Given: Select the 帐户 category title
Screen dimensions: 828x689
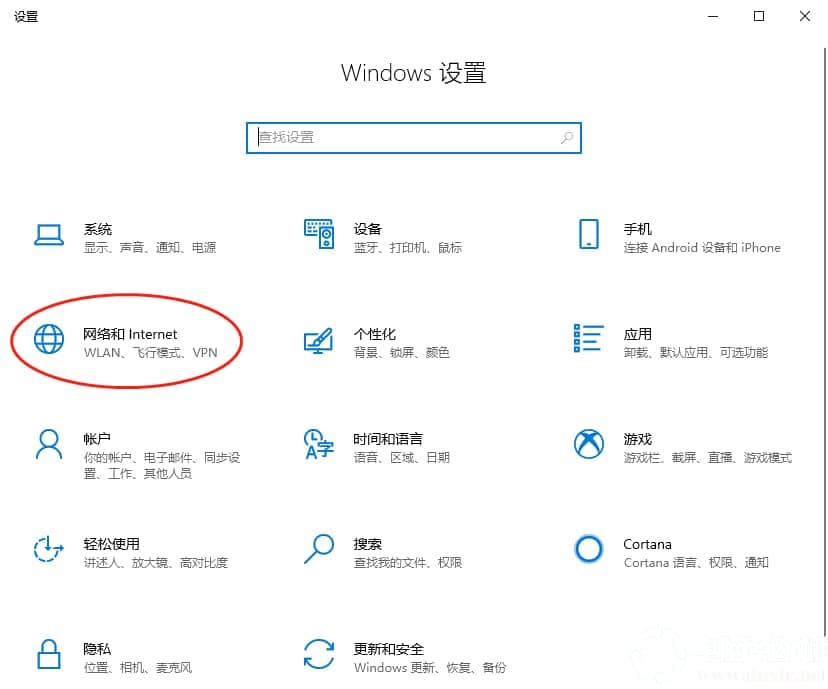Looking at the screenshot, I should pyautogui.click(x=97, y=439).
